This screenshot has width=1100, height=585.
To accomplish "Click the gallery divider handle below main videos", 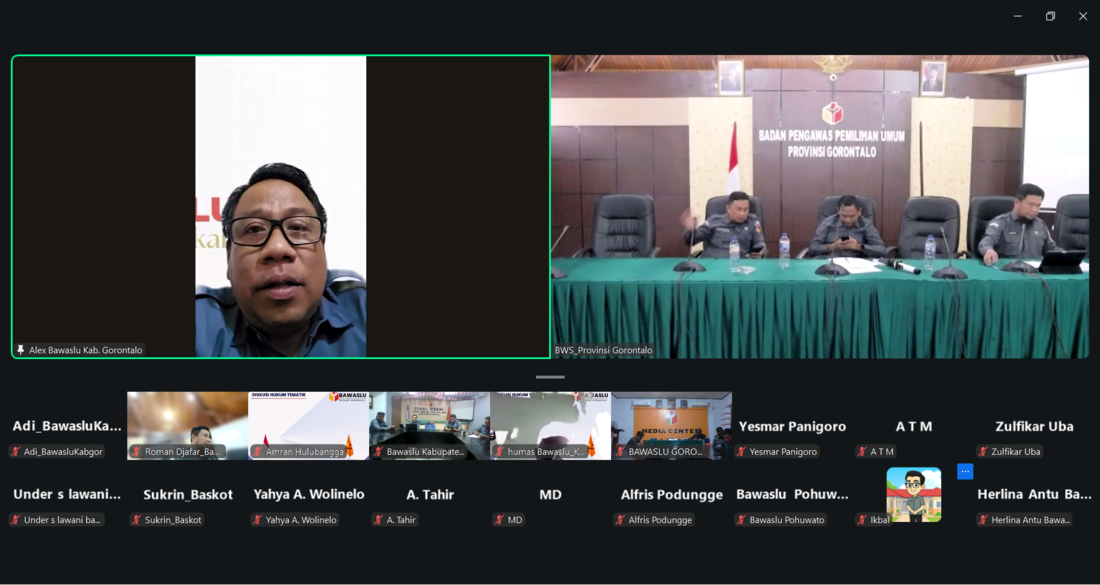I will (550, 377).
